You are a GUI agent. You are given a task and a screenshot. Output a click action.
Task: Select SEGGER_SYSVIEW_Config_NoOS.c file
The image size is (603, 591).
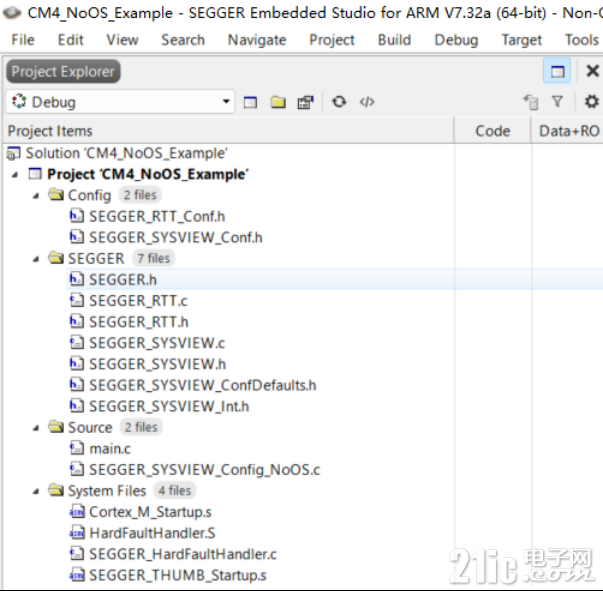point(205,470)
